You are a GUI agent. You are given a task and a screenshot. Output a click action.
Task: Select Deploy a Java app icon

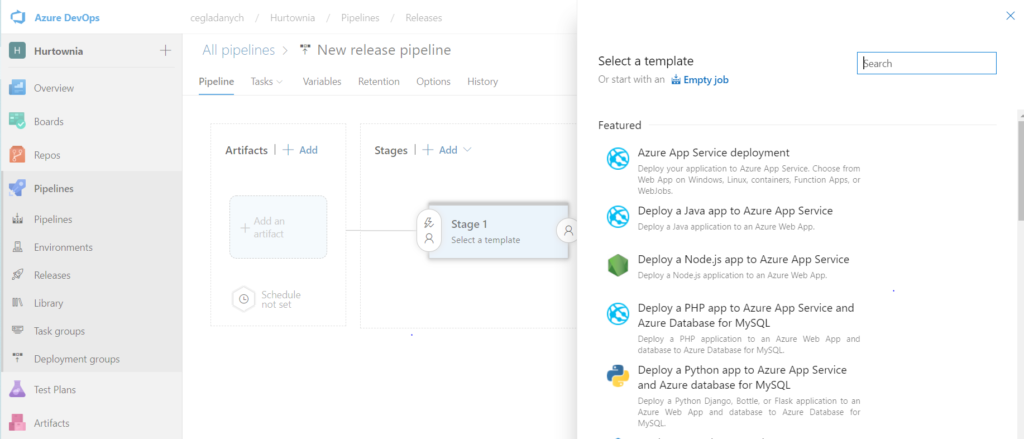(618, 217)
